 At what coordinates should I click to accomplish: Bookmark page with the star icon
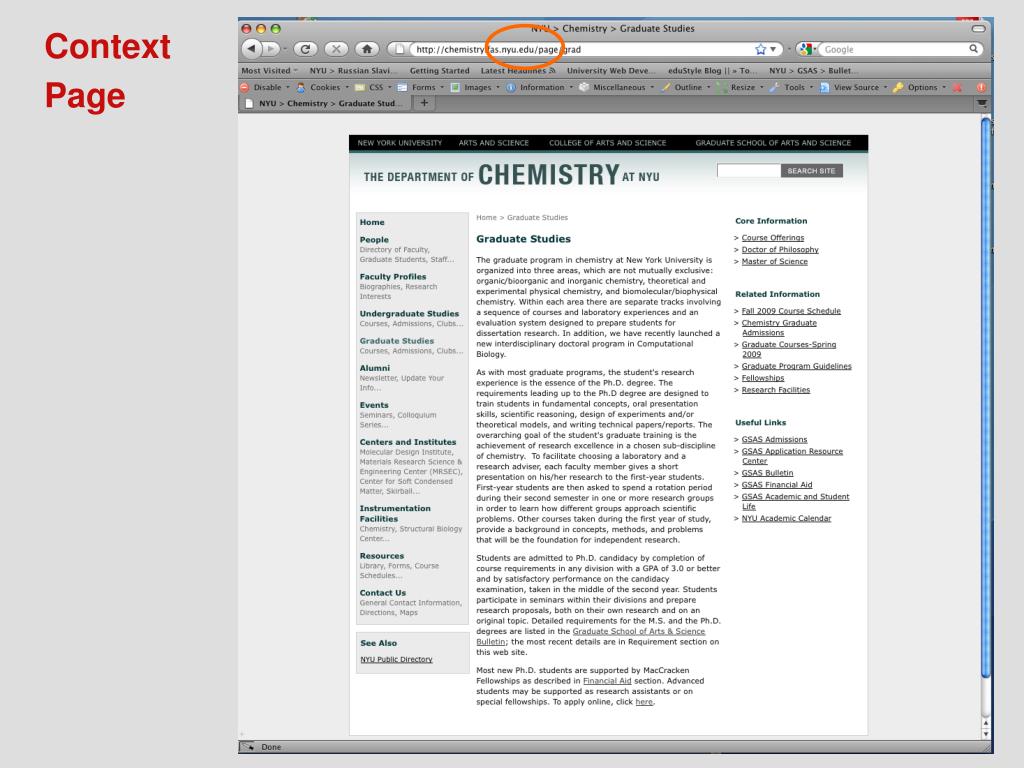click(x=760, y=49)
